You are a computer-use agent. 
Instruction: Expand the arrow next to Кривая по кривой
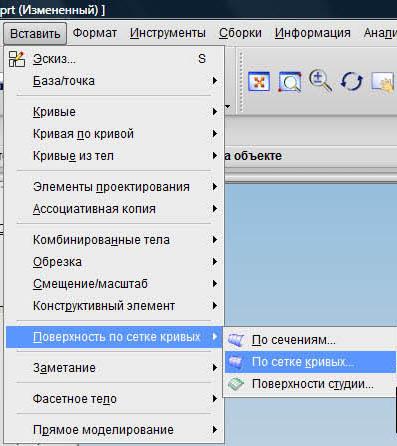click(215, 134)
